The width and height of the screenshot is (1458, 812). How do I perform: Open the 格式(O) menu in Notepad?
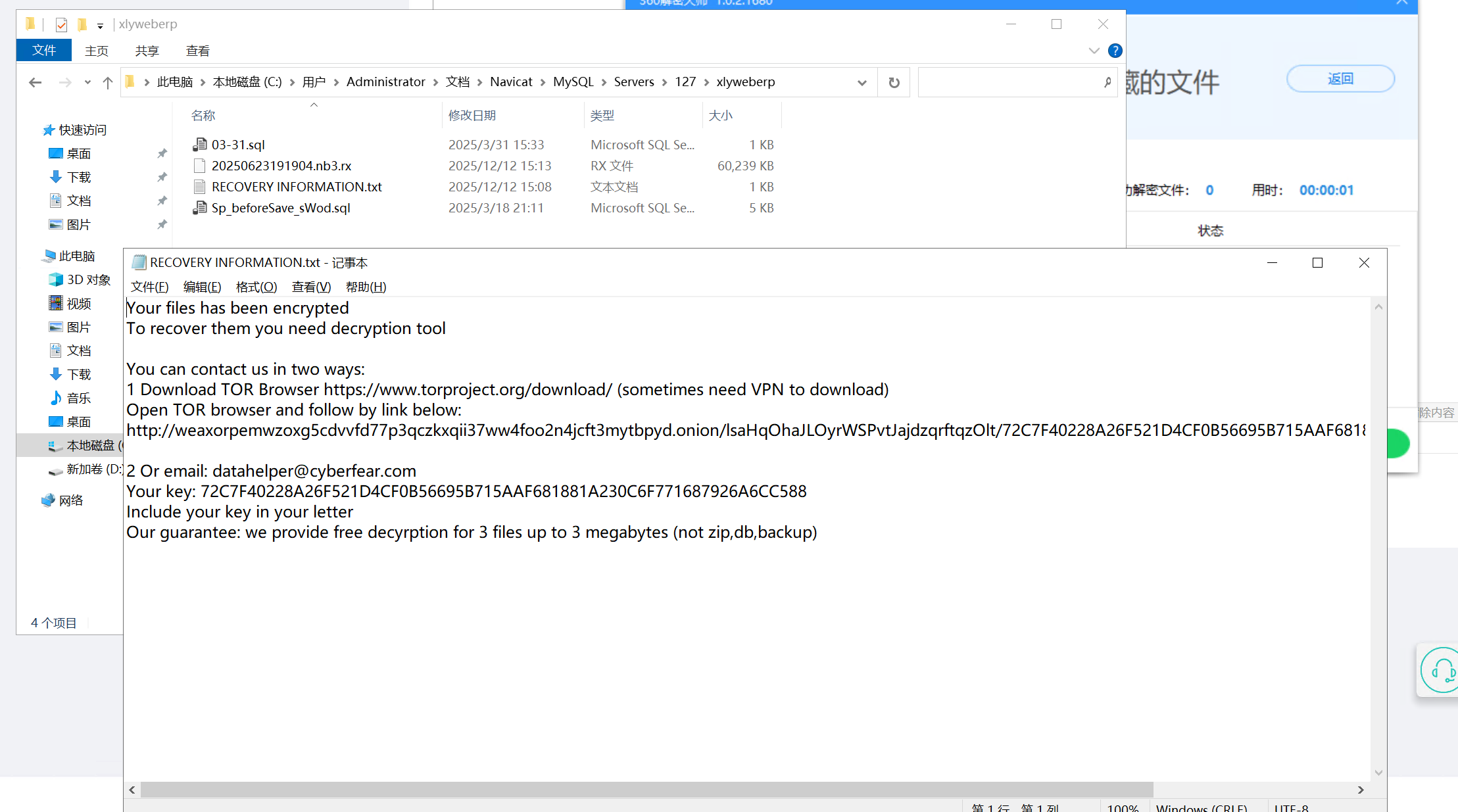(x=256, y=287)
